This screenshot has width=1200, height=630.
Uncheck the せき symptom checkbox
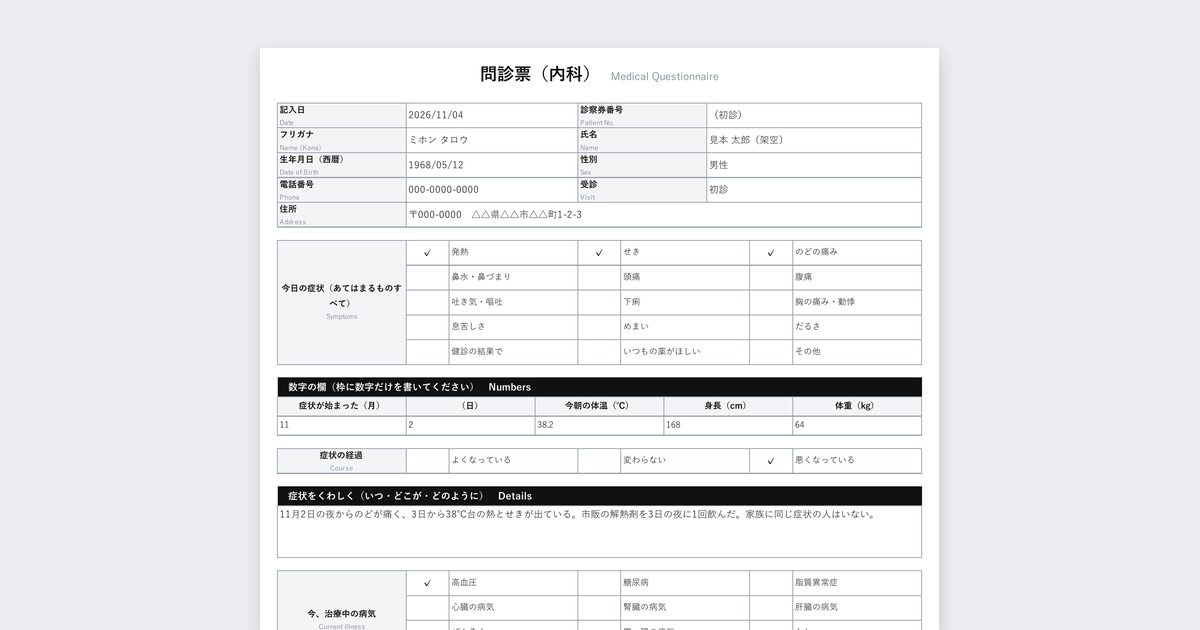(x=599, y=253)
